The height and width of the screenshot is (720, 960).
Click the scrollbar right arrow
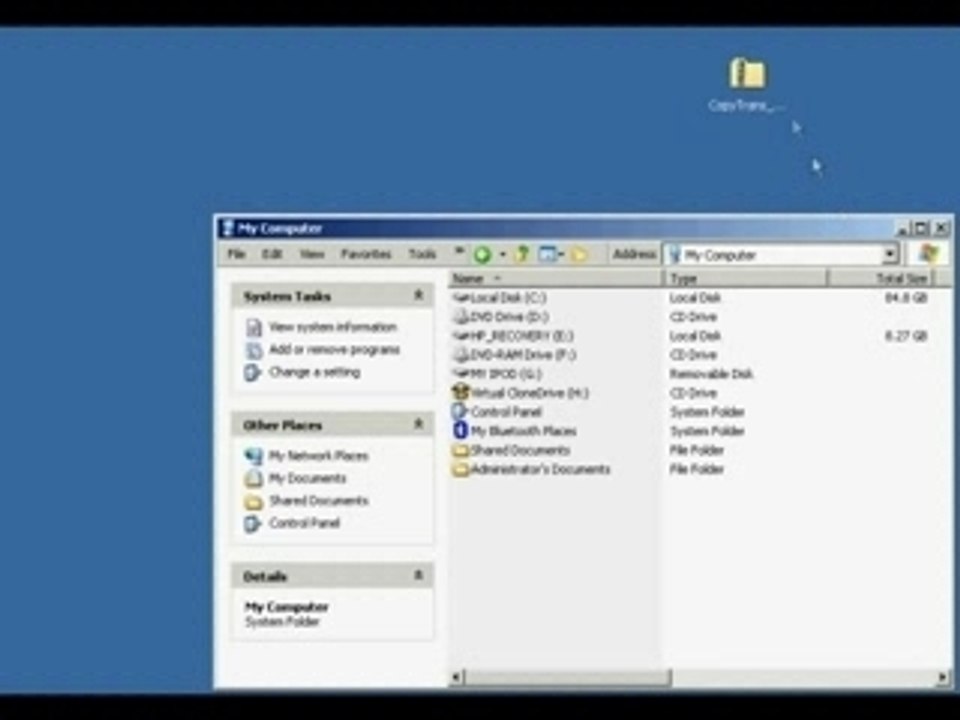[x=942, y=677]
